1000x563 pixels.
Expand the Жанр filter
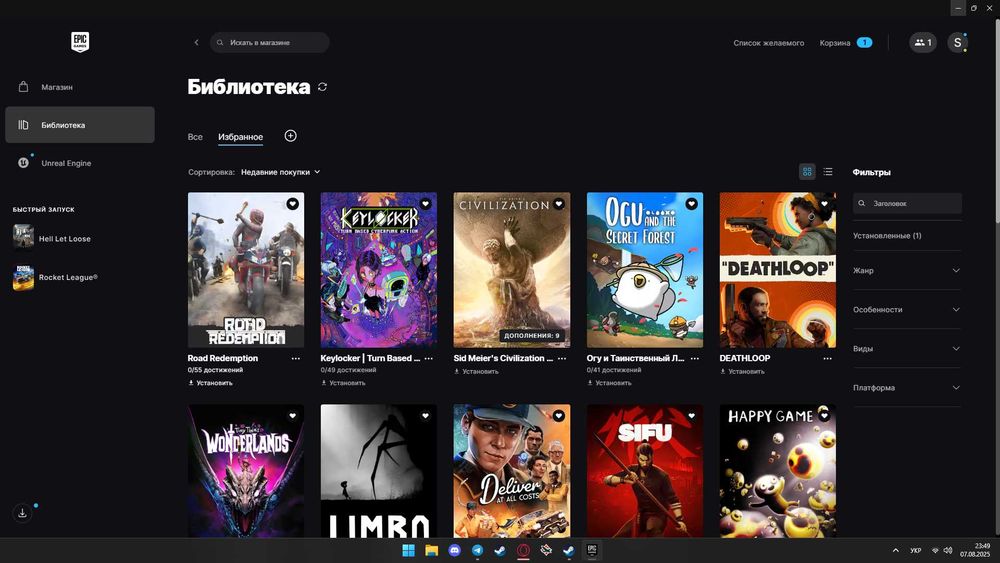point(907,270)
